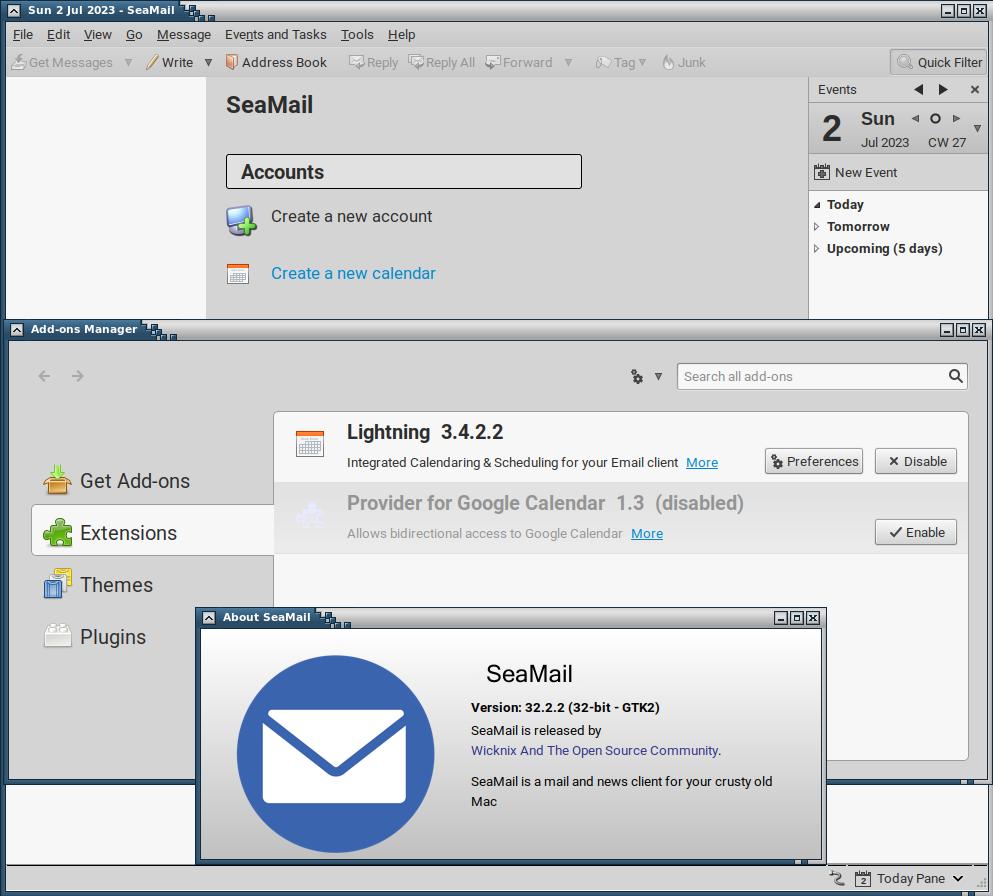The width and height of the screenshot is (993, 896).
Task: Click the Reply toolbar button
Action: (374, 62)
